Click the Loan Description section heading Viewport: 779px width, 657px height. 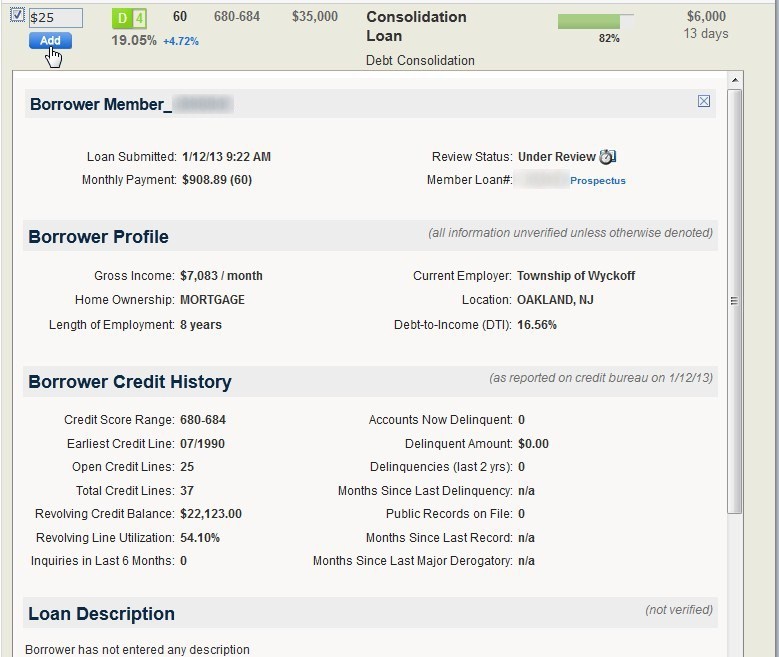tap(101, 614)
